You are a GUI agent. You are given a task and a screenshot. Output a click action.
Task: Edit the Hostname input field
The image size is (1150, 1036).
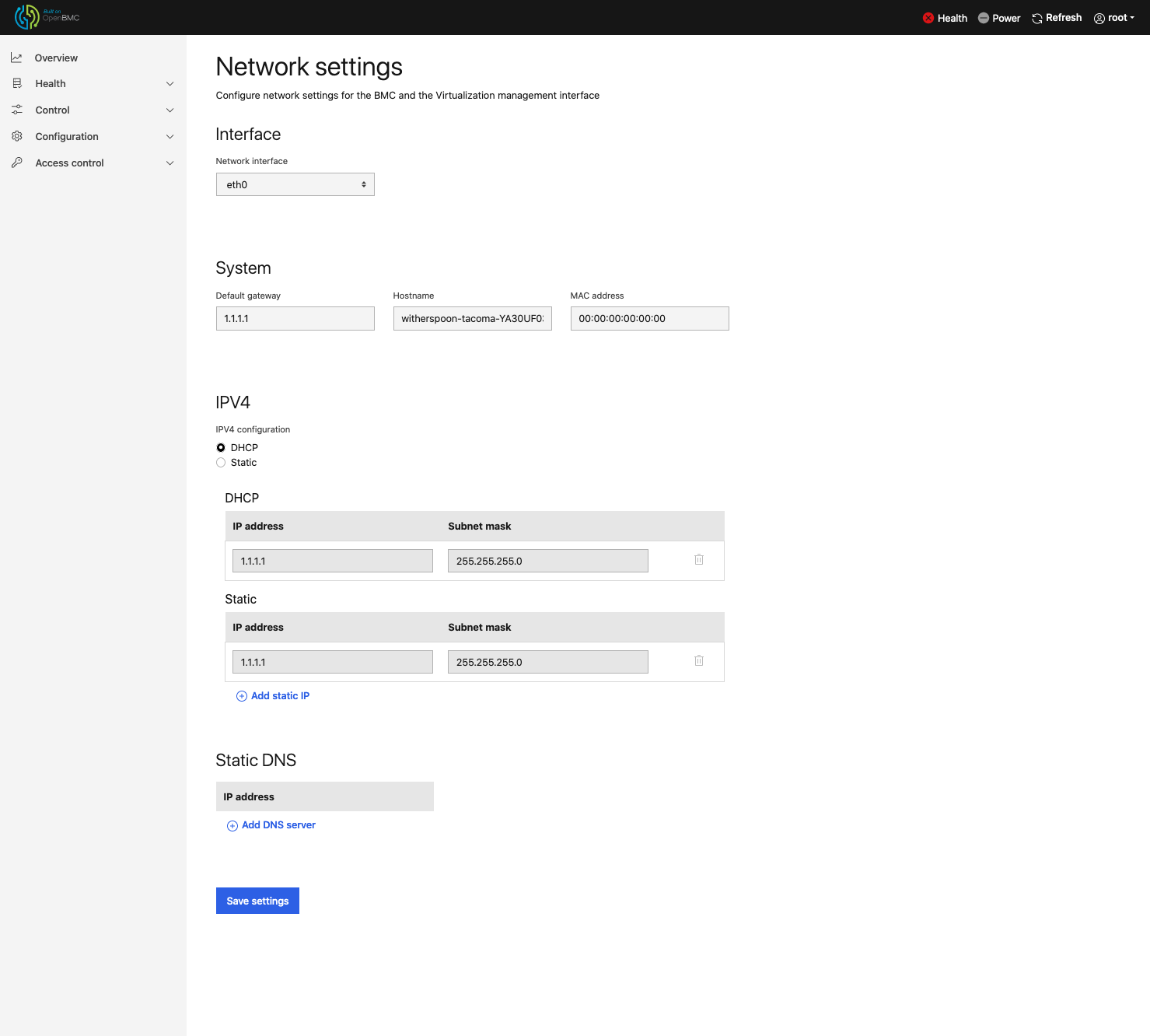click(472, 318)
